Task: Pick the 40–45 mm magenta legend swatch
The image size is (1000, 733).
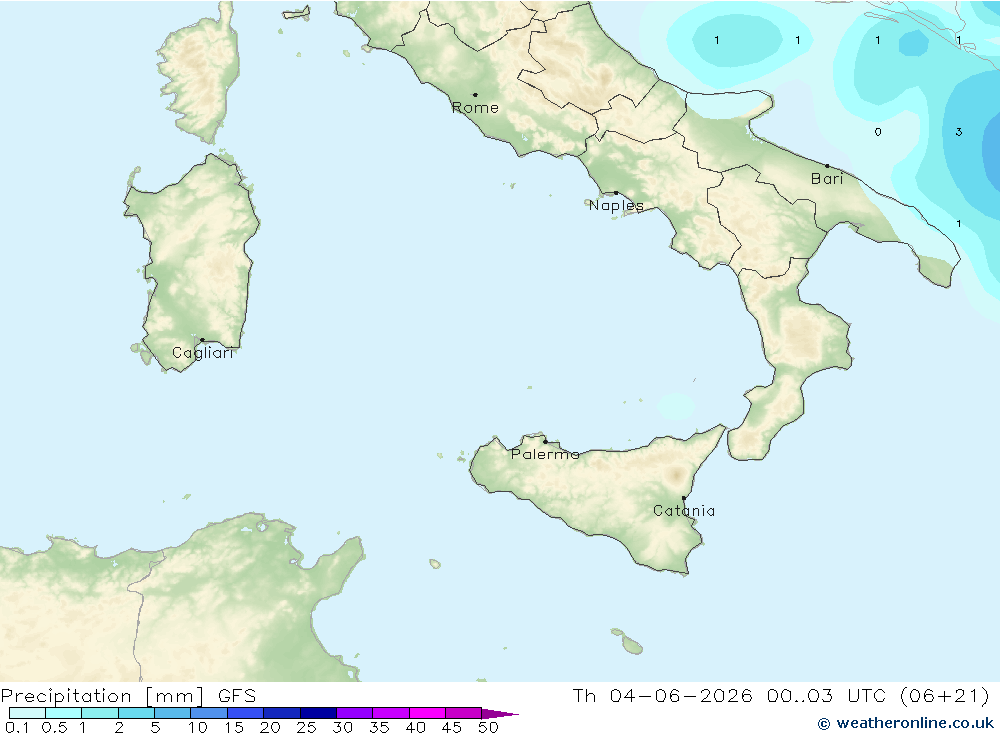Action: [427, 713]
